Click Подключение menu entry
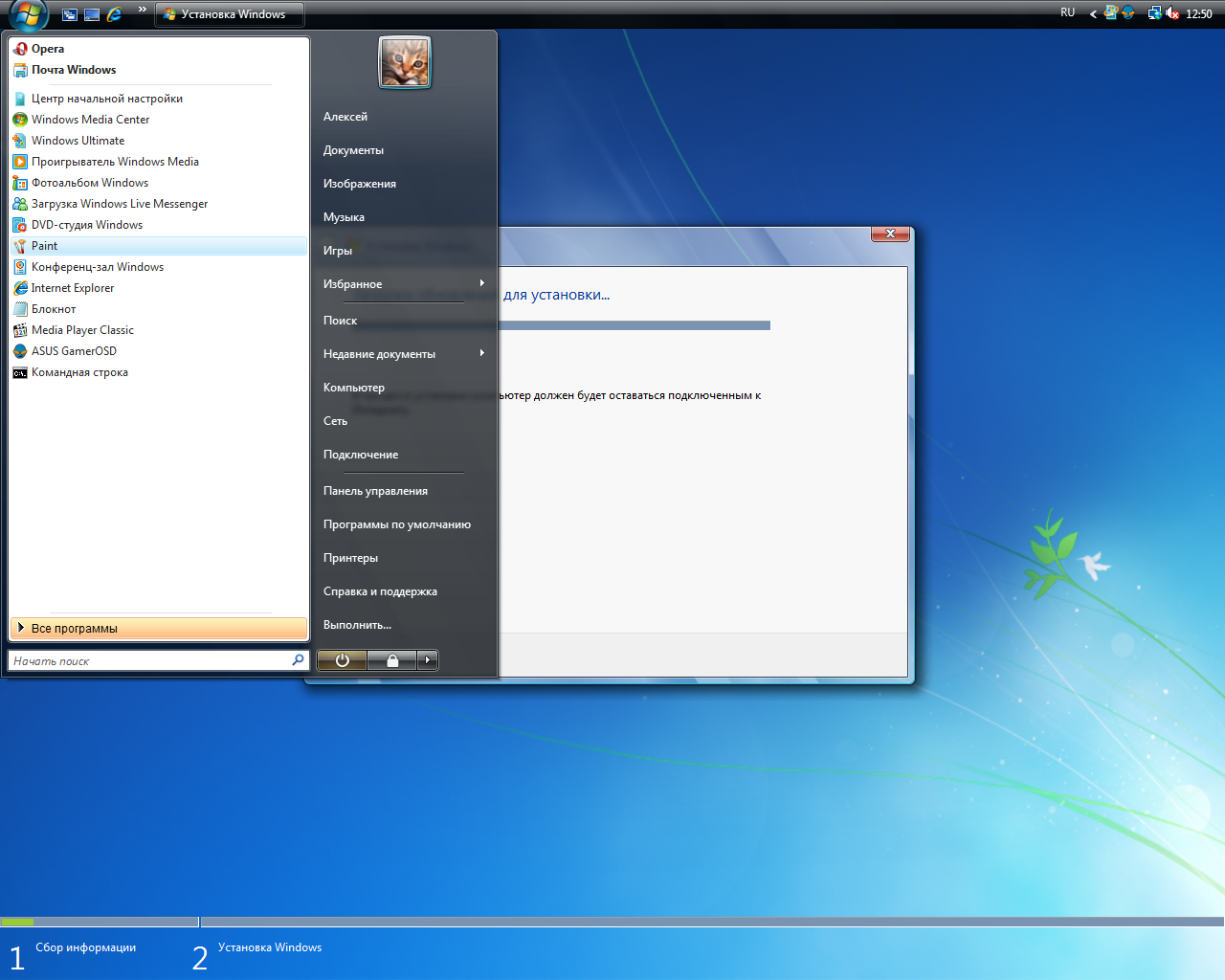This screenshot has width=1225, height=980. pos(361,455)
